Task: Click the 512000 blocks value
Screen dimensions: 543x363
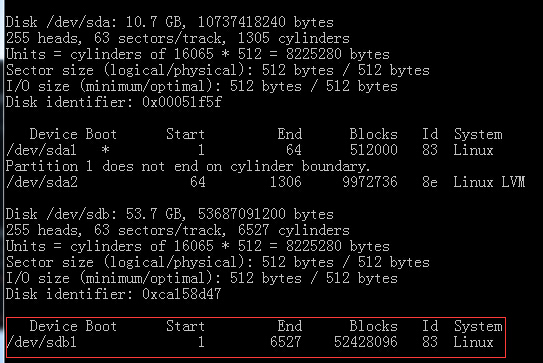Action: [373, 150]
